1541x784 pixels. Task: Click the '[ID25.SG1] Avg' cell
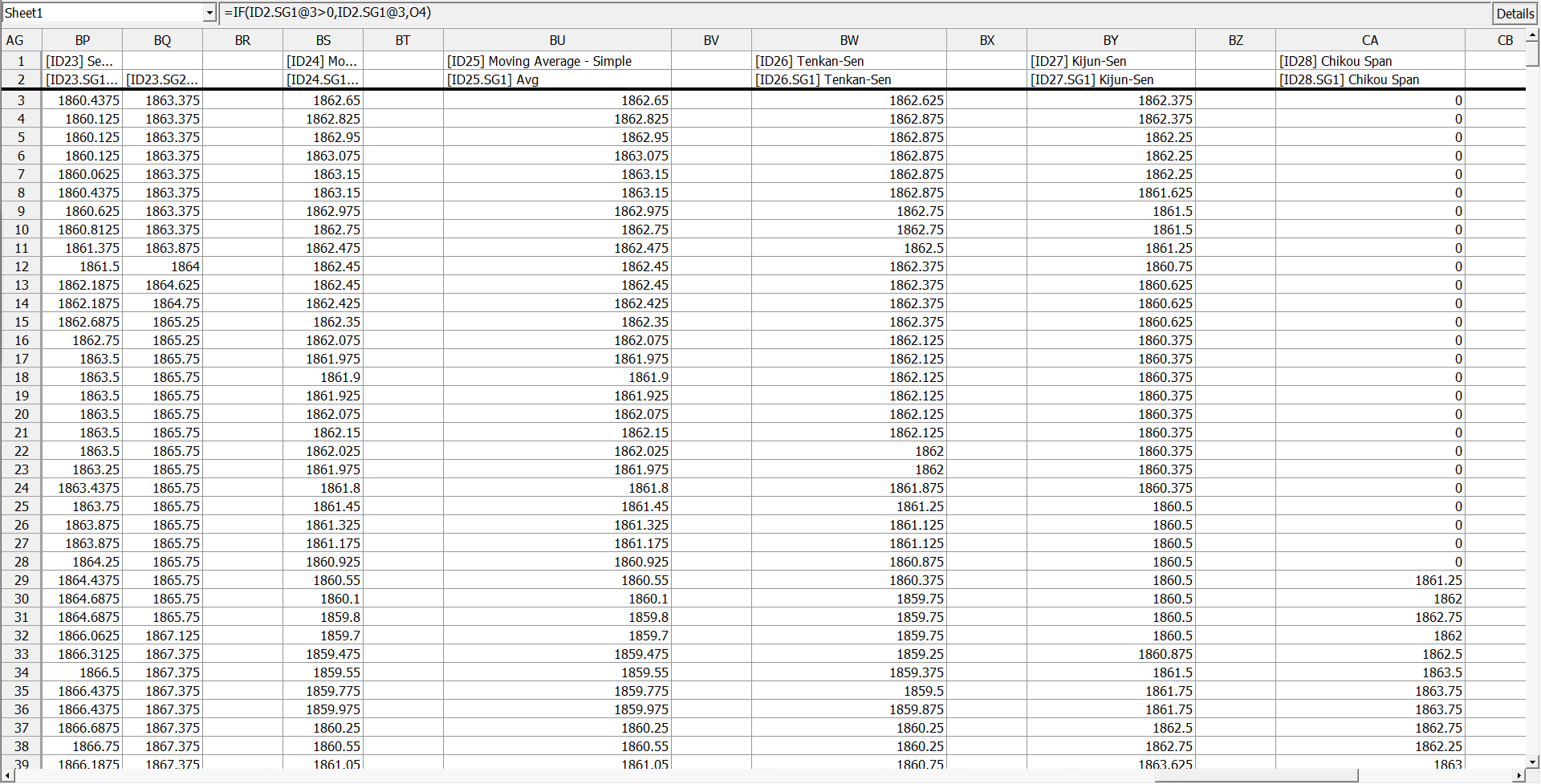557,79
